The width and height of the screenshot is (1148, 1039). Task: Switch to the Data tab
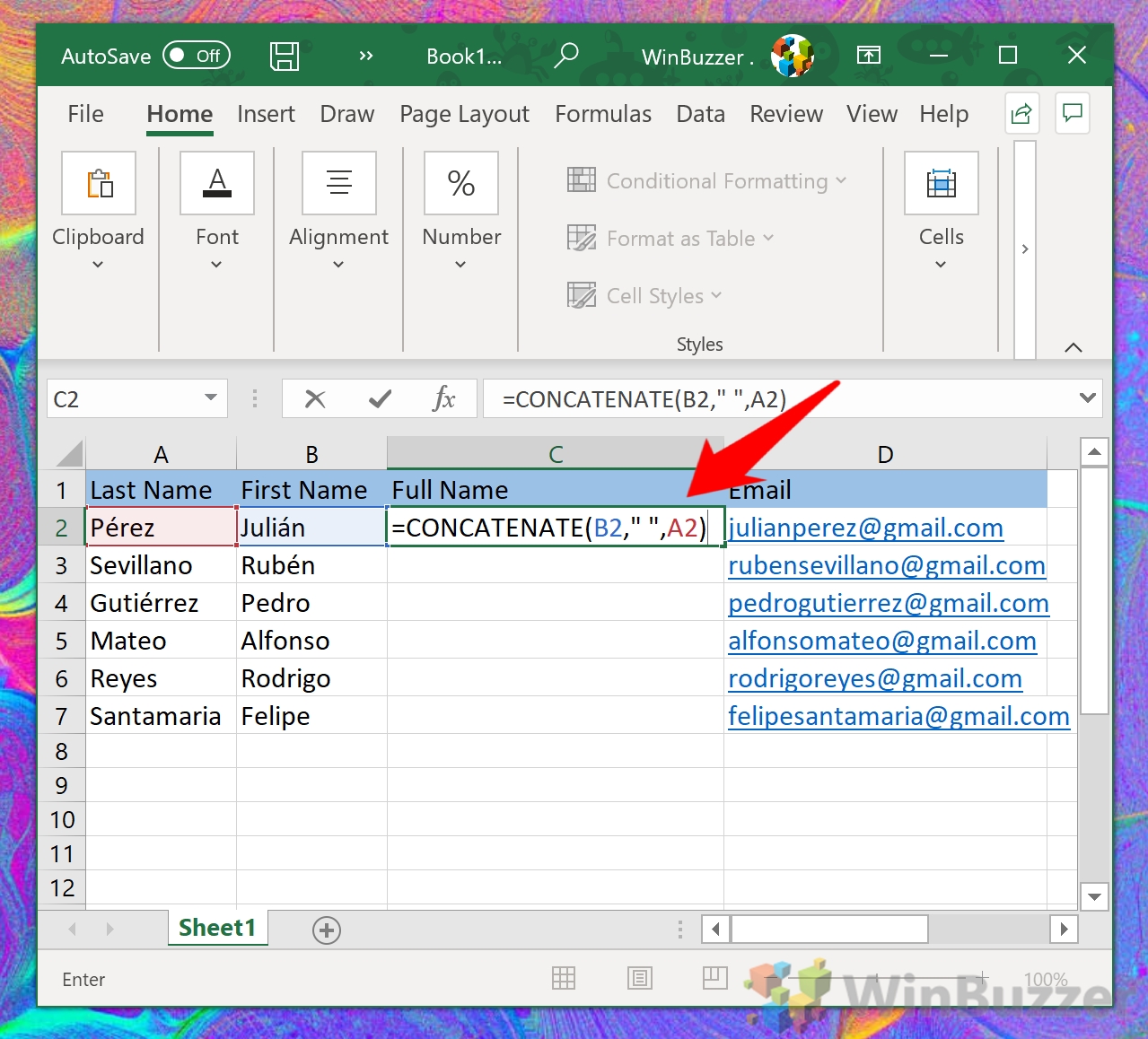[700, 114]
